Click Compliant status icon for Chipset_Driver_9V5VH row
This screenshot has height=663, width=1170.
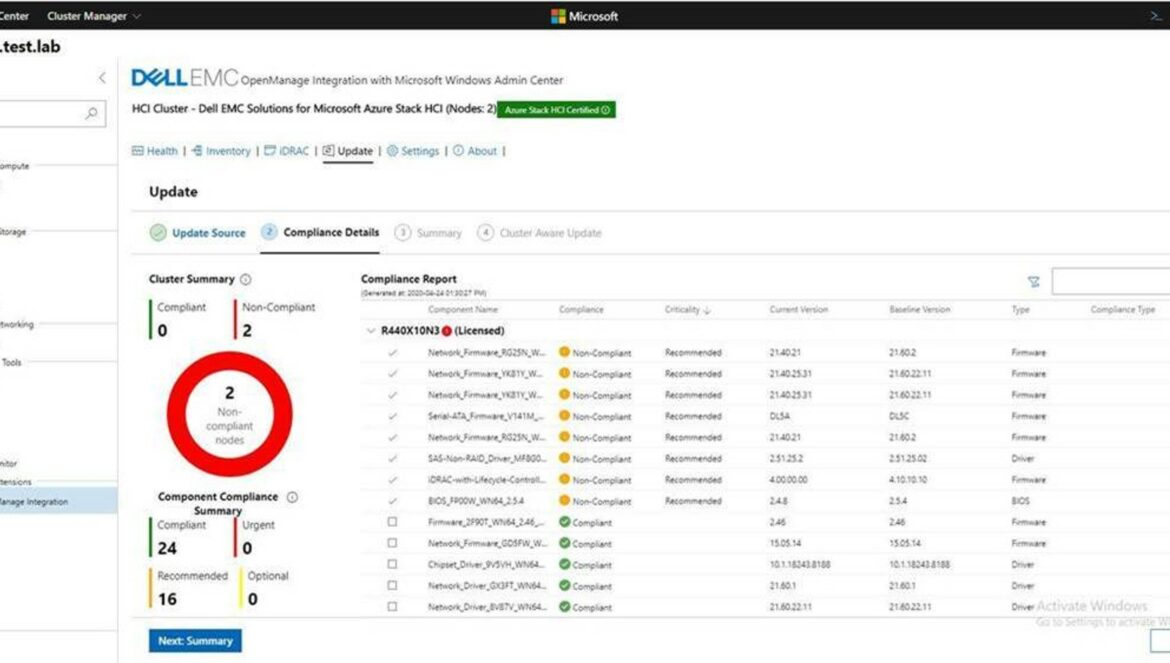[x=565, y=564]
